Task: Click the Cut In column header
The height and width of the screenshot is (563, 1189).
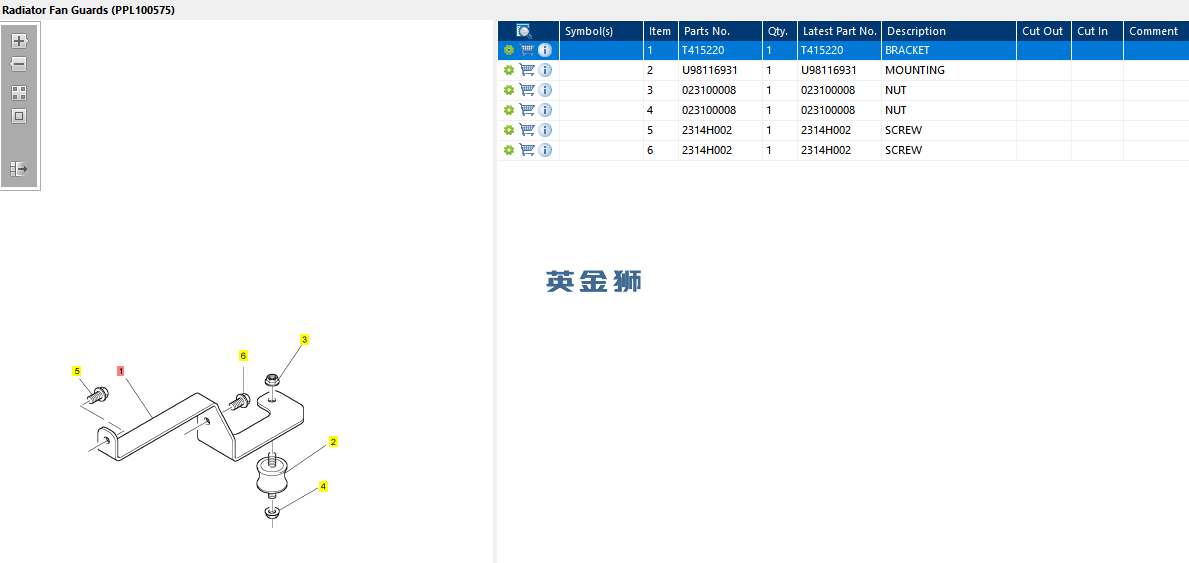Action: [1097, 31]
